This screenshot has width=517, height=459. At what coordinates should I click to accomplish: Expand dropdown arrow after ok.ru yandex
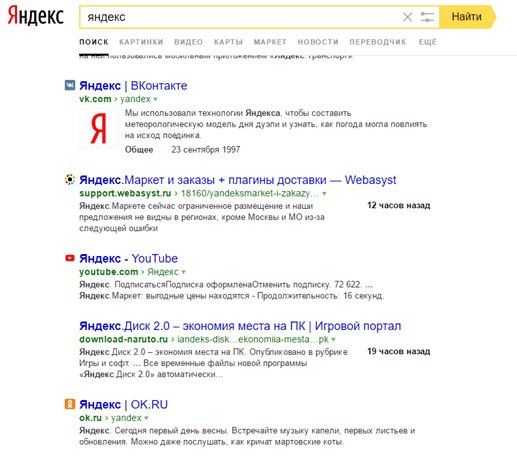146,418
